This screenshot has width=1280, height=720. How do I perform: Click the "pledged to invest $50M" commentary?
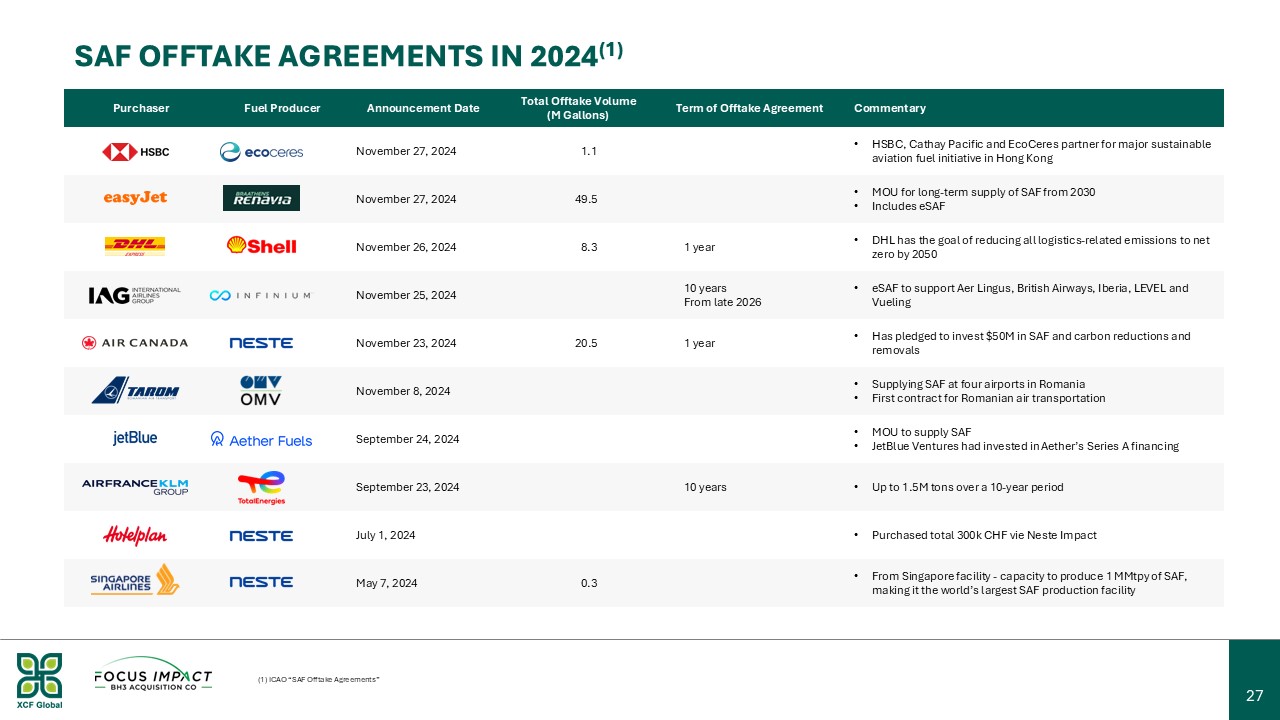pos(1031,343)
